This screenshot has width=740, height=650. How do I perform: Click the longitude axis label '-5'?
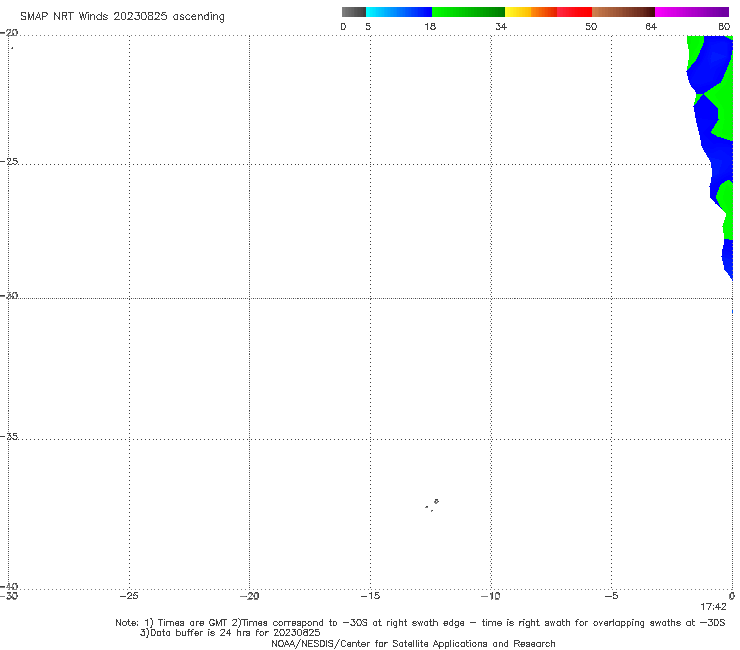click(x=611, y=596)
